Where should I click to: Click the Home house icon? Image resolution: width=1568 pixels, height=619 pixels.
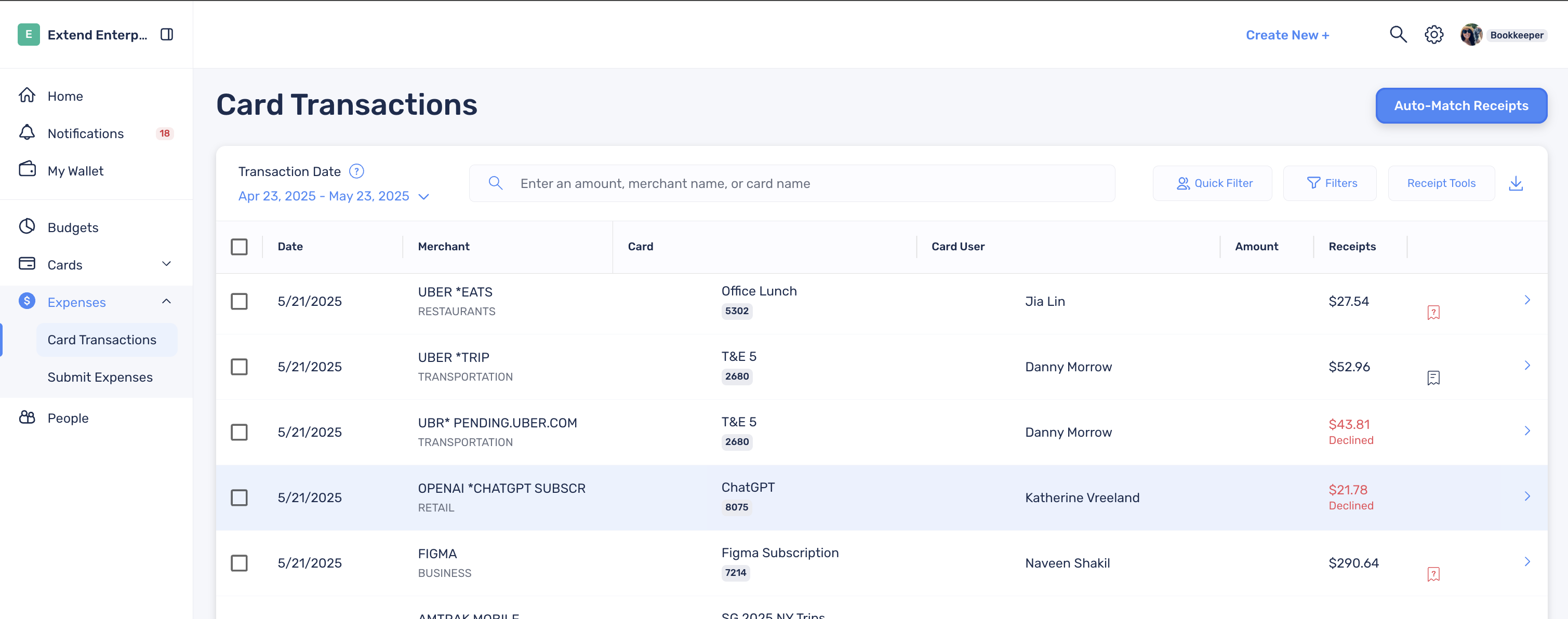[27, 96]
